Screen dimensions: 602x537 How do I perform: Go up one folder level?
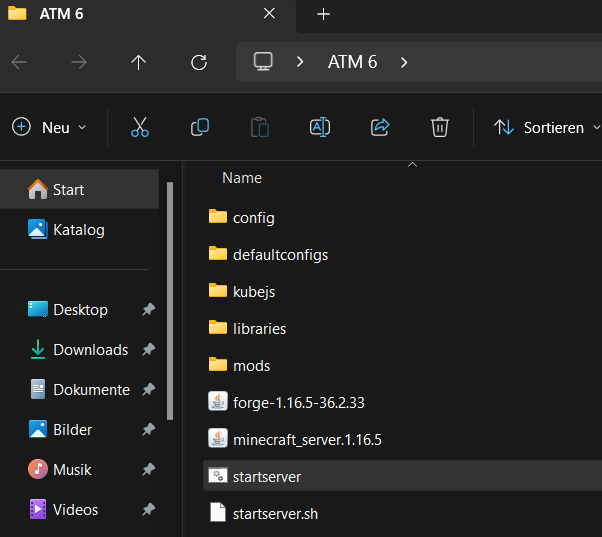139,62
